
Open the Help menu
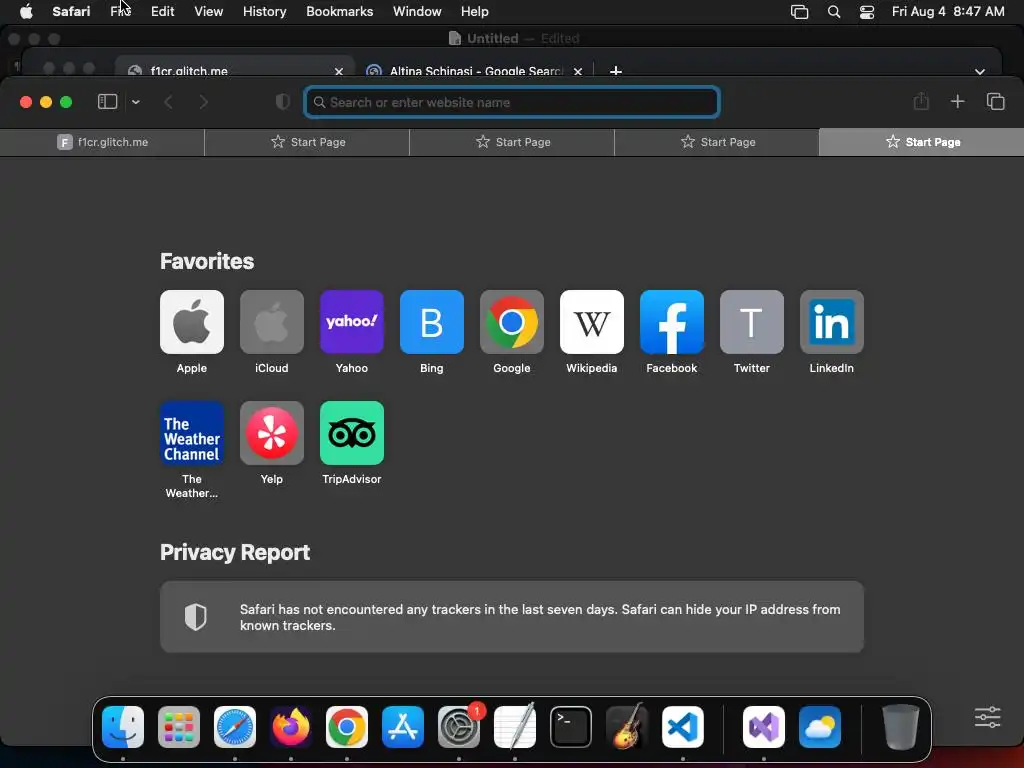(475, 11)
